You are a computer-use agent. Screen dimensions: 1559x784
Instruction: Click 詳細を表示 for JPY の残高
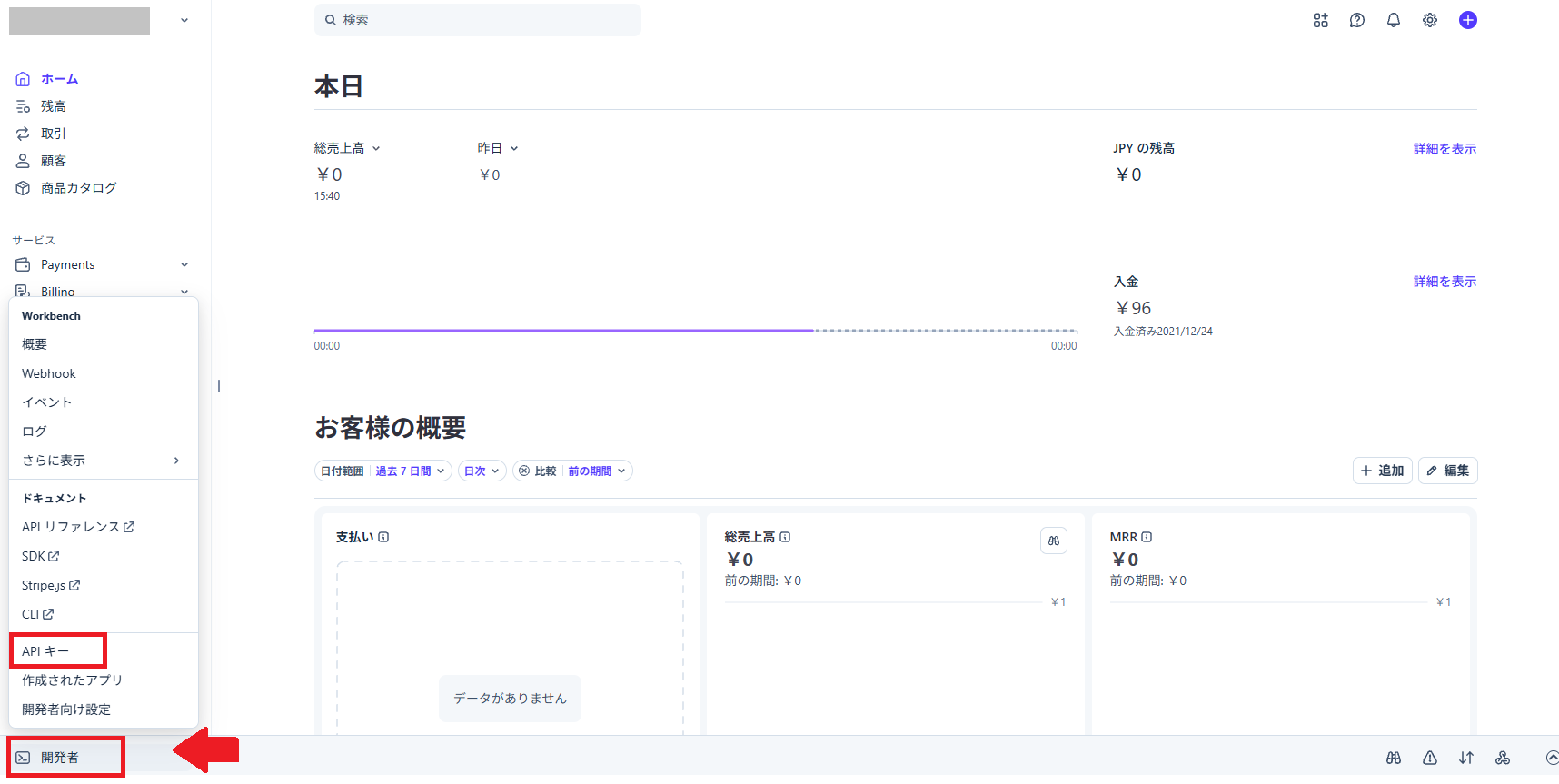tap(1445, 149)
